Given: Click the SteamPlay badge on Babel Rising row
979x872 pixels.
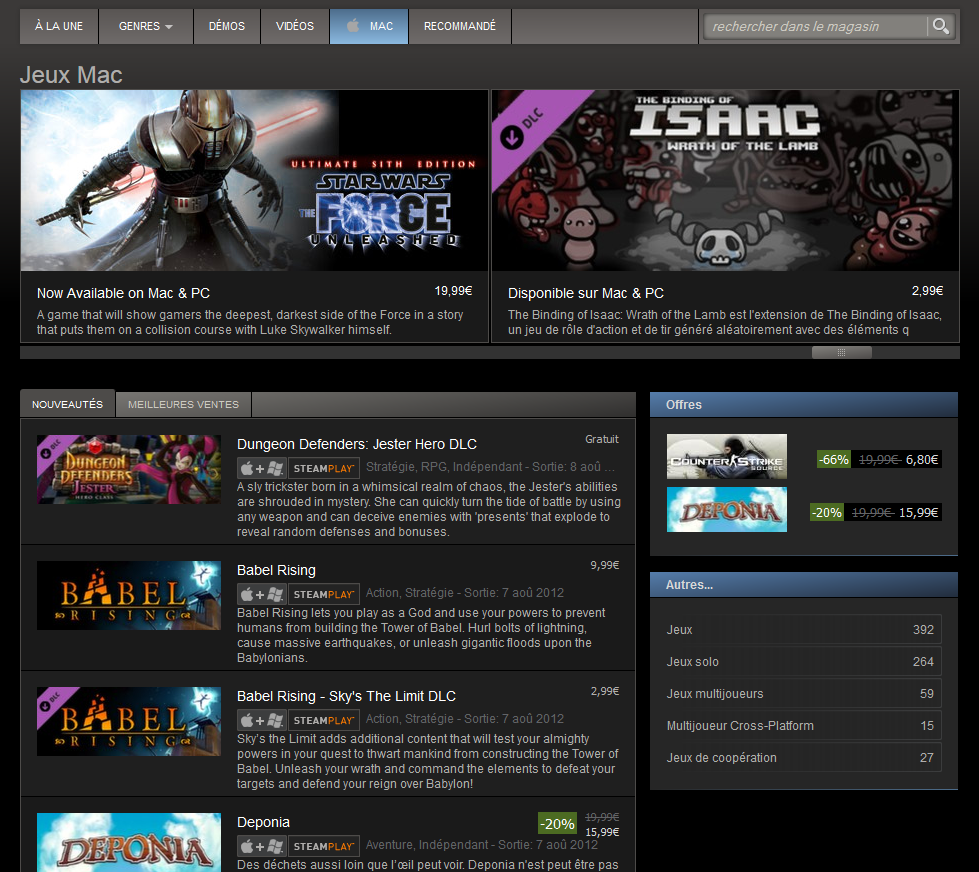Looking at the screenshot, I should pos(323,594).
